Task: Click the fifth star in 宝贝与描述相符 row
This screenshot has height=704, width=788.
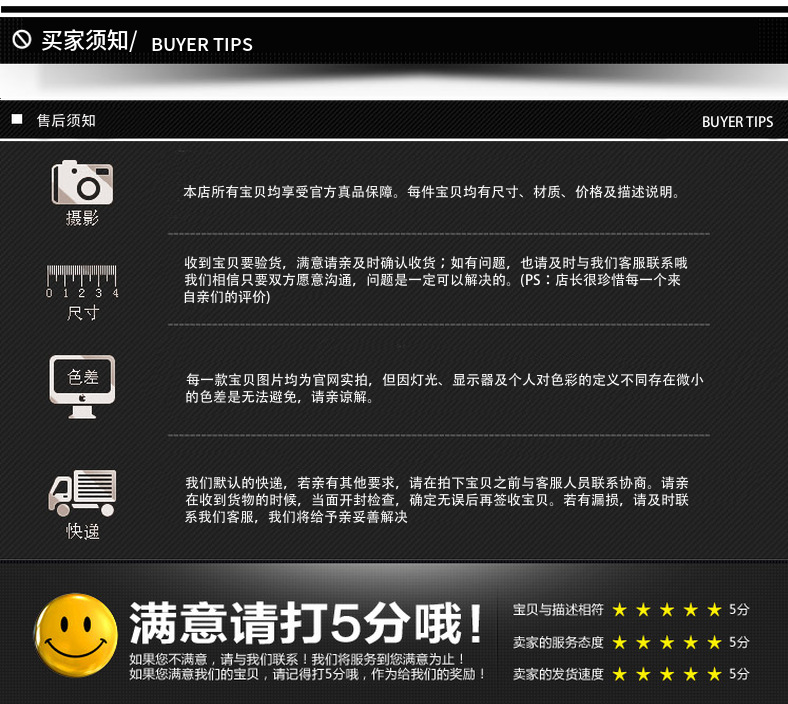Action: (x=714, y=610)
